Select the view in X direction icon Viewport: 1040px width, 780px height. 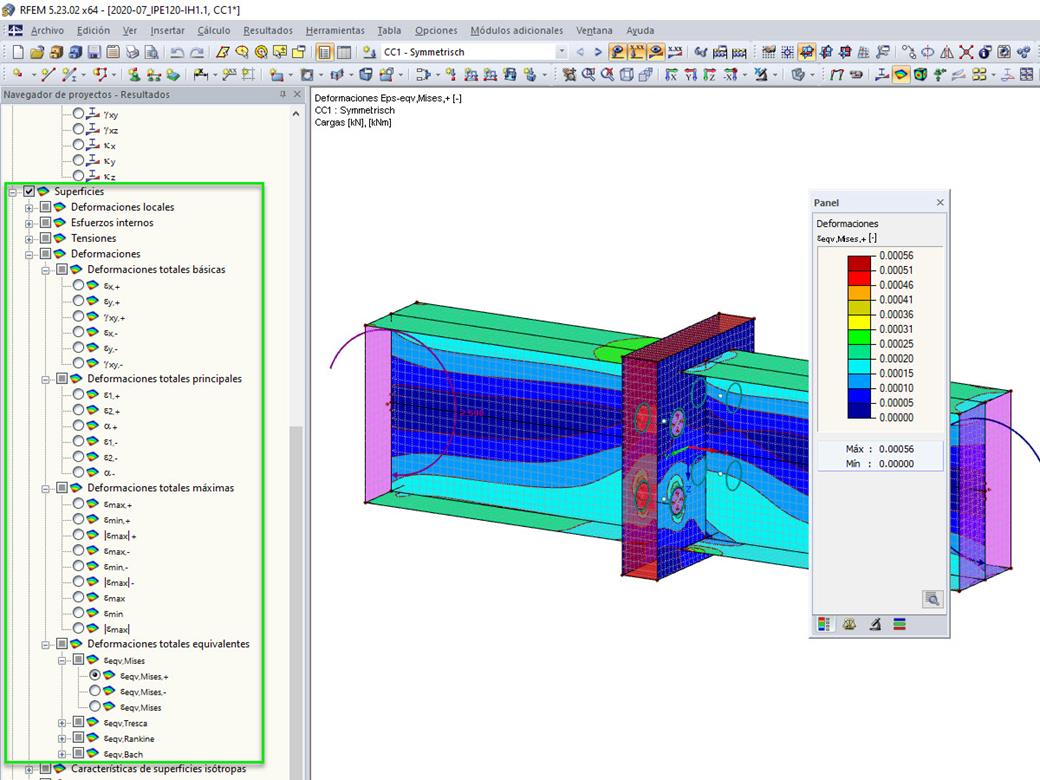point(671,74)
